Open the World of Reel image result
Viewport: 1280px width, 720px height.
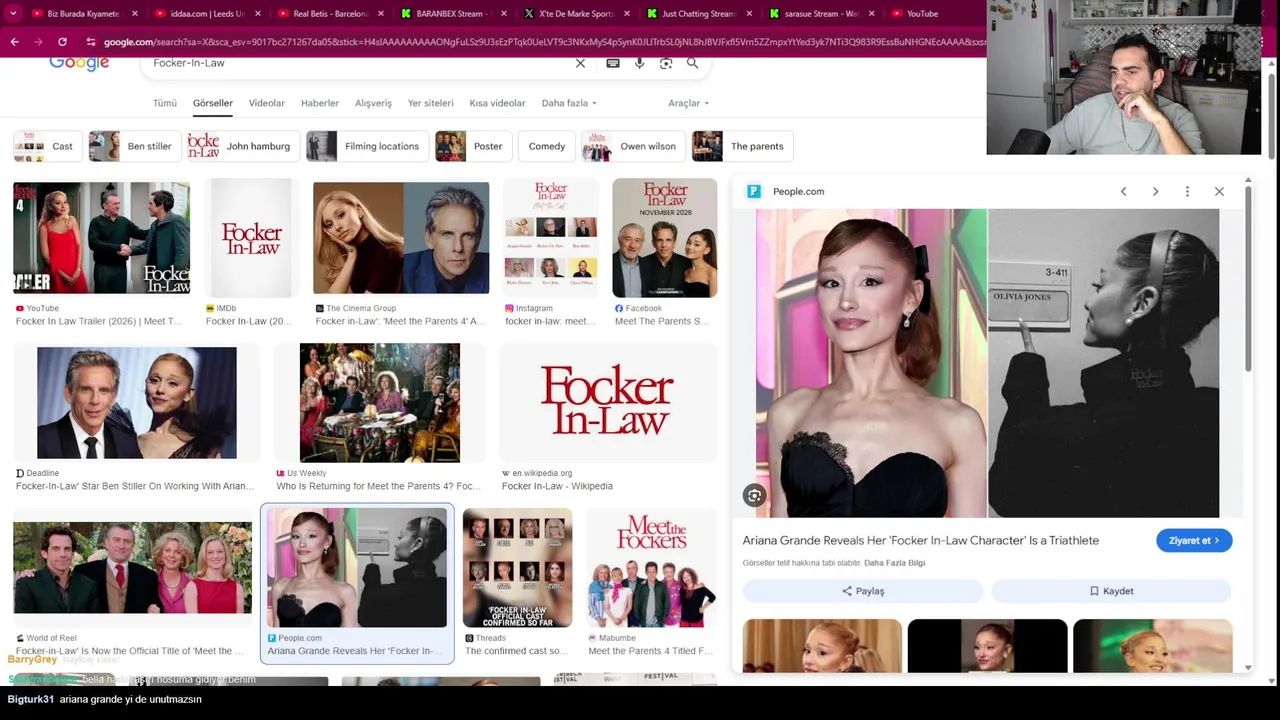coord(133,567)
